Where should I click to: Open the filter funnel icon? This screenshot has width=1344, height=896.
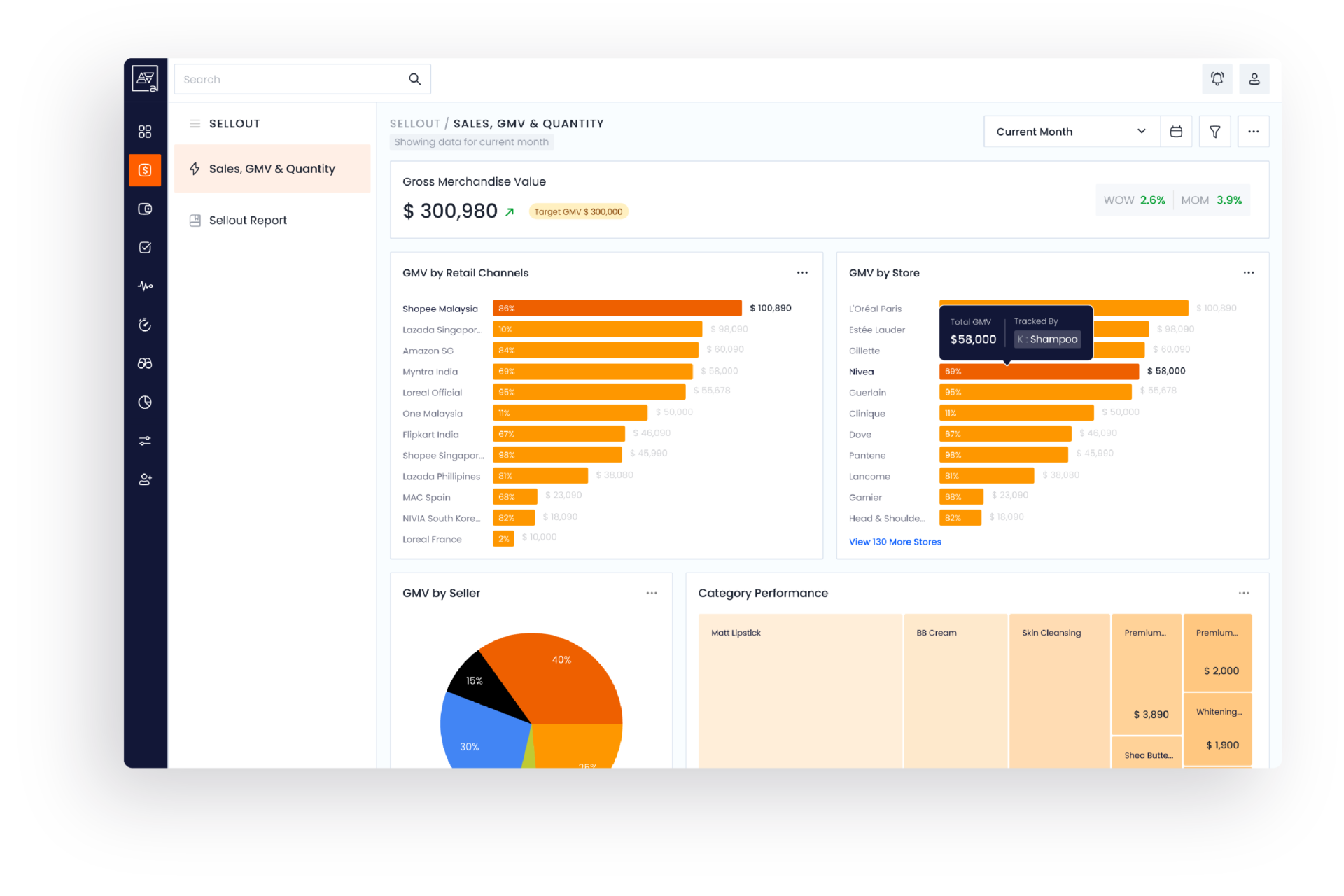tap(1214, 131)
